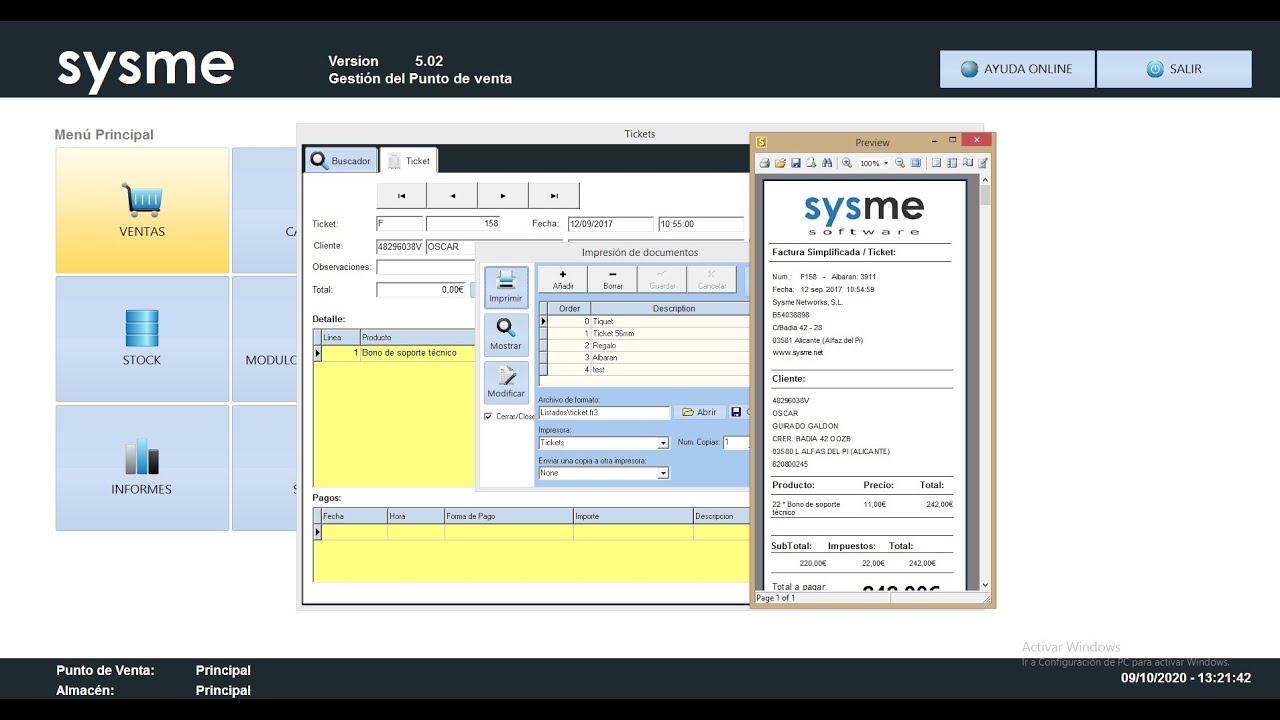Click the Total field showing 0,00€
This screenshot has height=720, width=1280.
[421, 289]
